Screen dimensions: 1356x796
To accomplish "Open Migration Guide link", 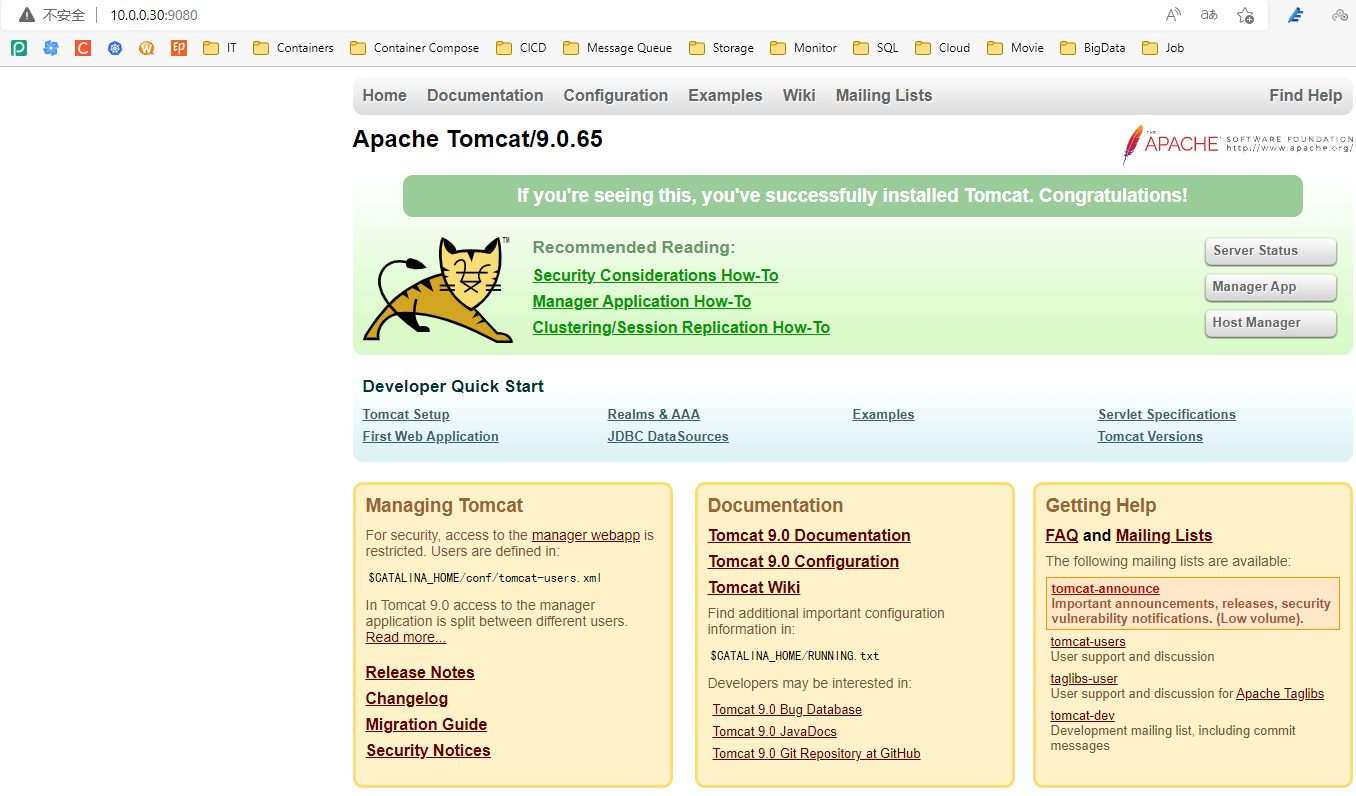I will (x=426, y=724).
